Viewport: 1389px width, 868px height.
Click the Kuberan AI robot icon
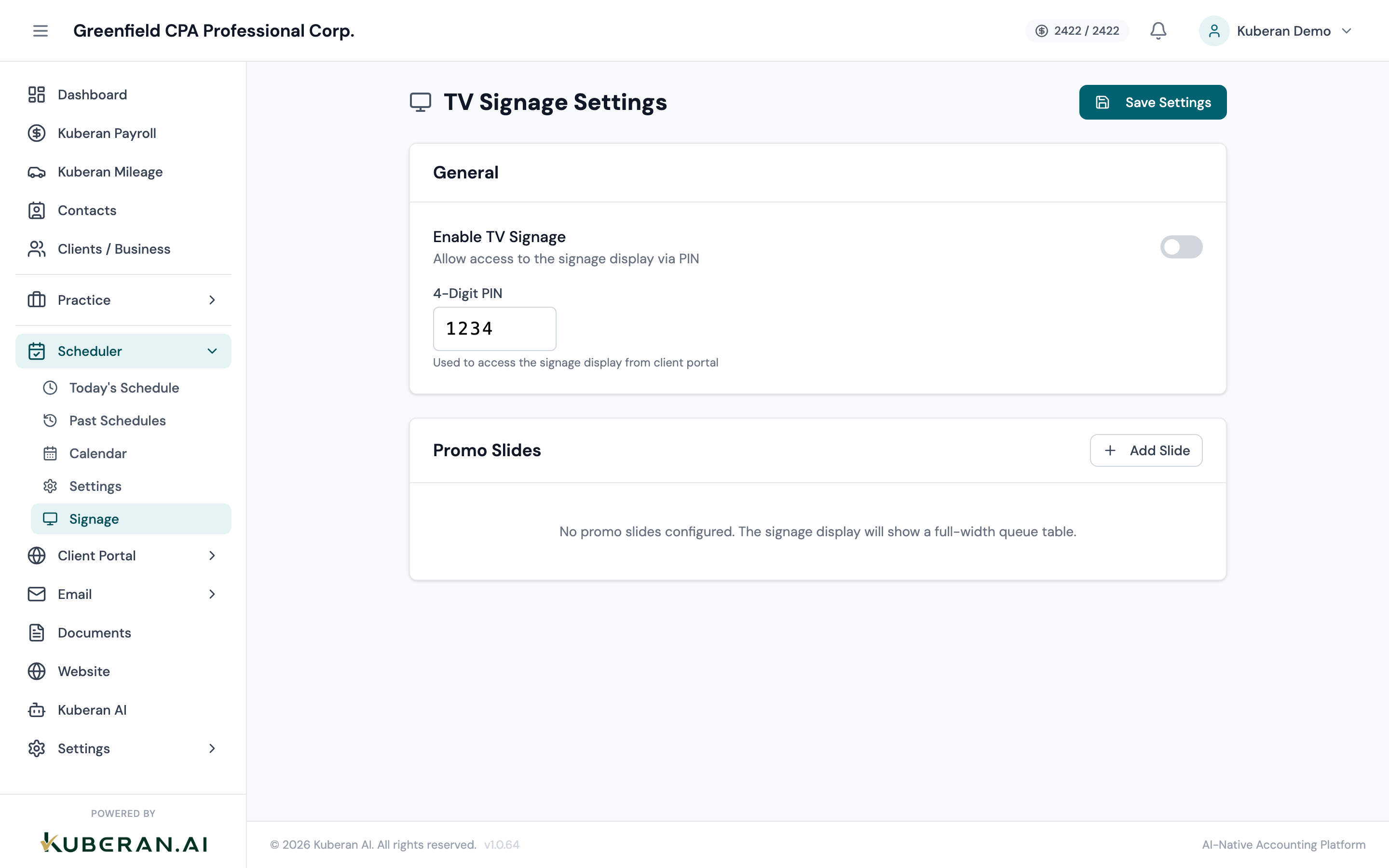(37, 710)
